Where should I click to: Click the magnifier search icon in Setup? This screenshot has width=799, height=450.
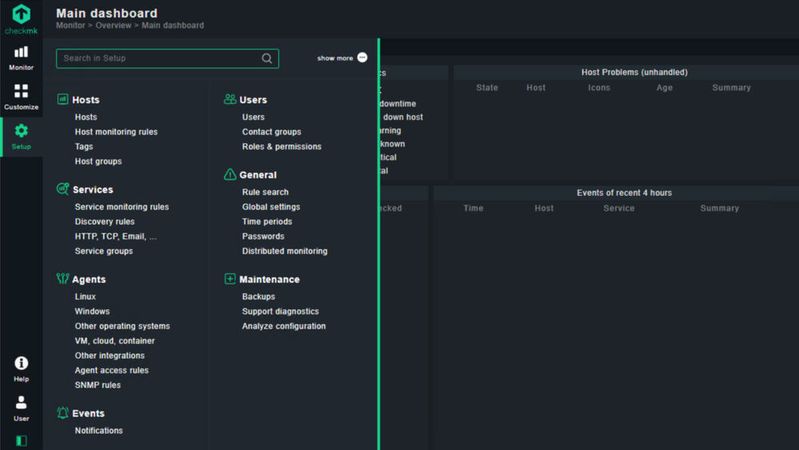click(x=267, y=59)
